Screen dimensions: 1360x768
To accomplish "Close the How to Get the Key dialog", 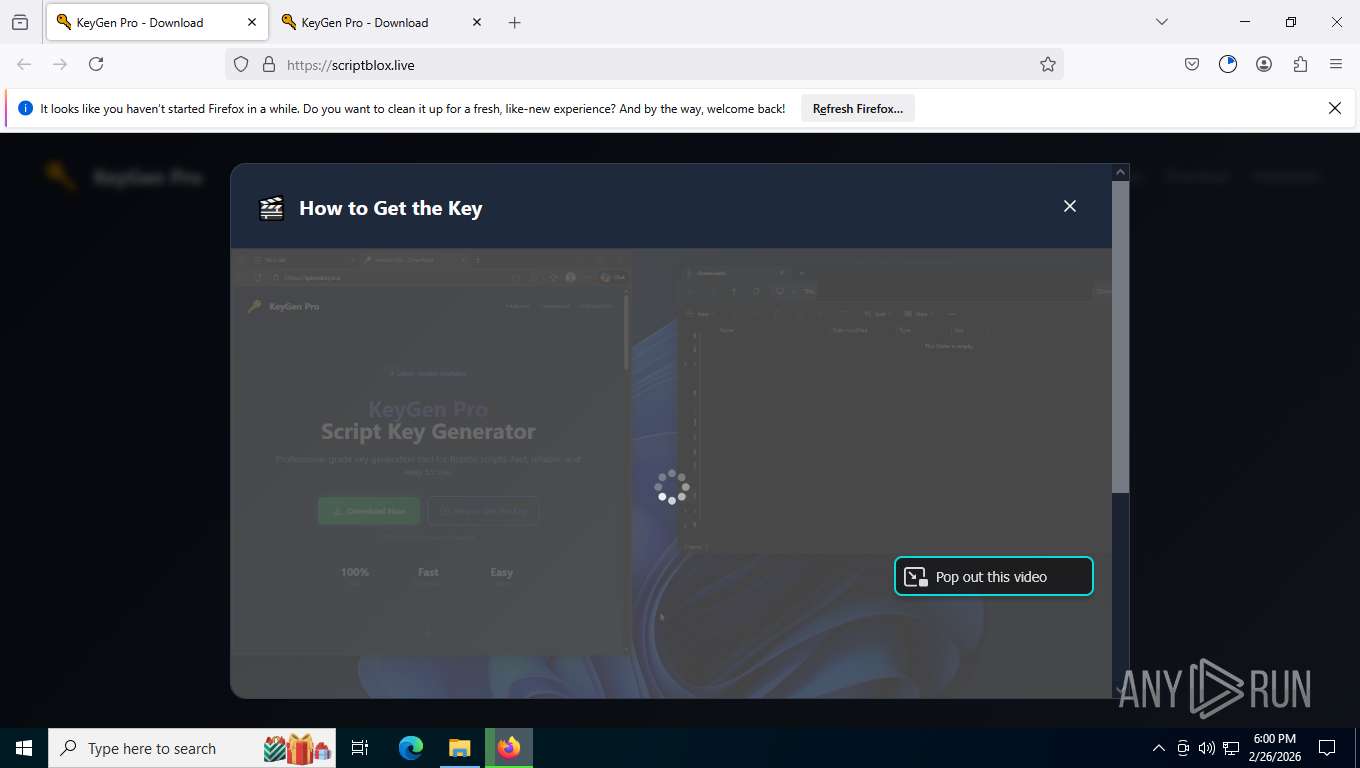I will [x=1070, y=206].
